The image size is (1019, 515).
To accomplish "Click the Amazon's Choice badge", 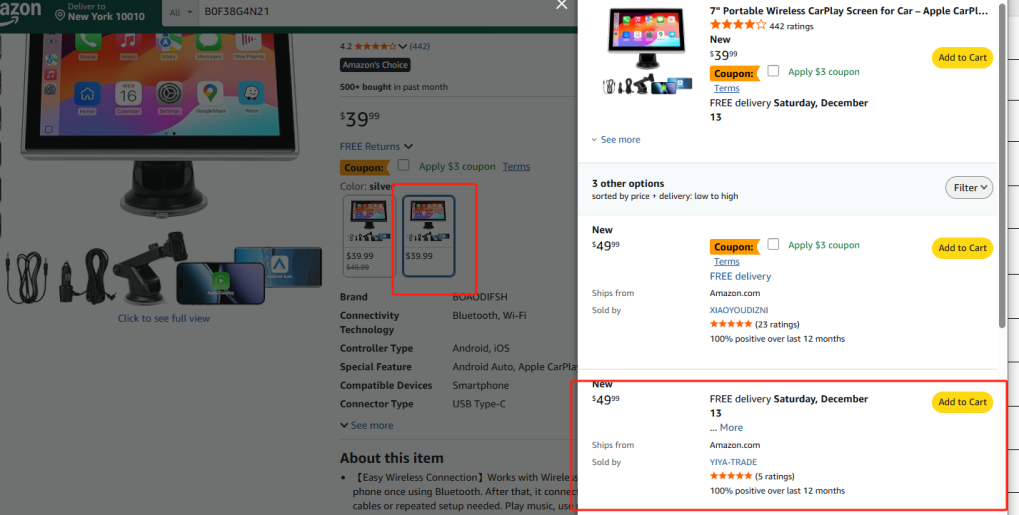I will pyautogui.click(x=375, y=65).
